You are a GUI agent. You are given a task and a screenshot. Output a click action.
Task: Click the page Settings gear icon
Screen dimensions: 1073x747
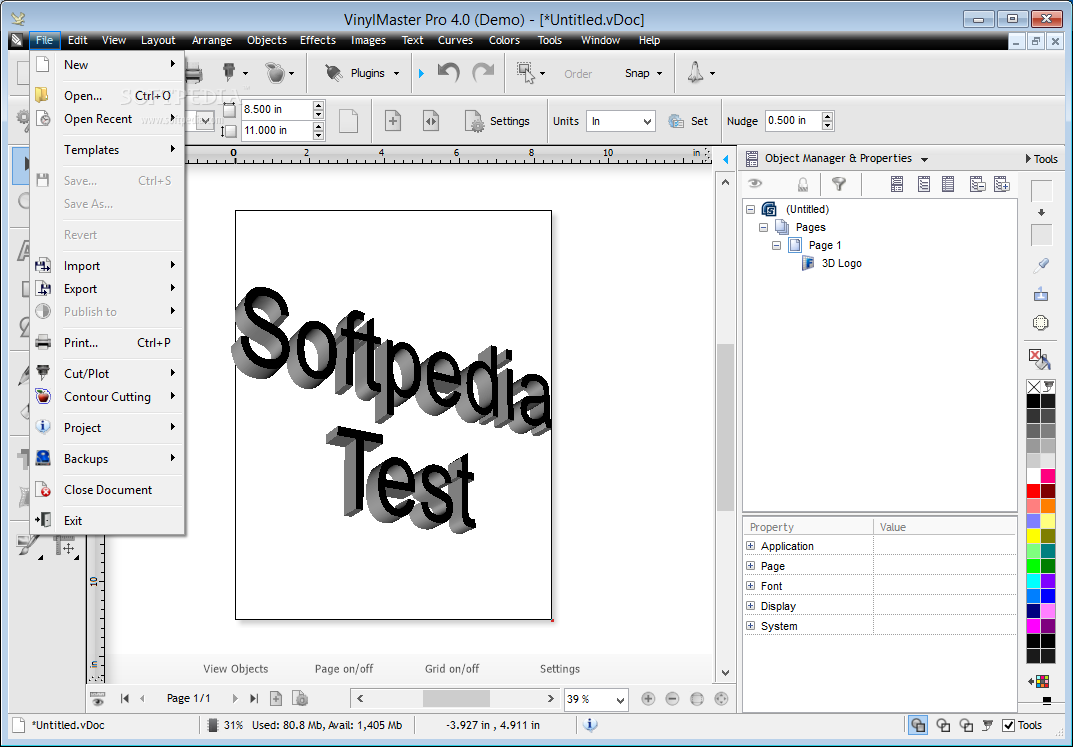pos(474,121)
